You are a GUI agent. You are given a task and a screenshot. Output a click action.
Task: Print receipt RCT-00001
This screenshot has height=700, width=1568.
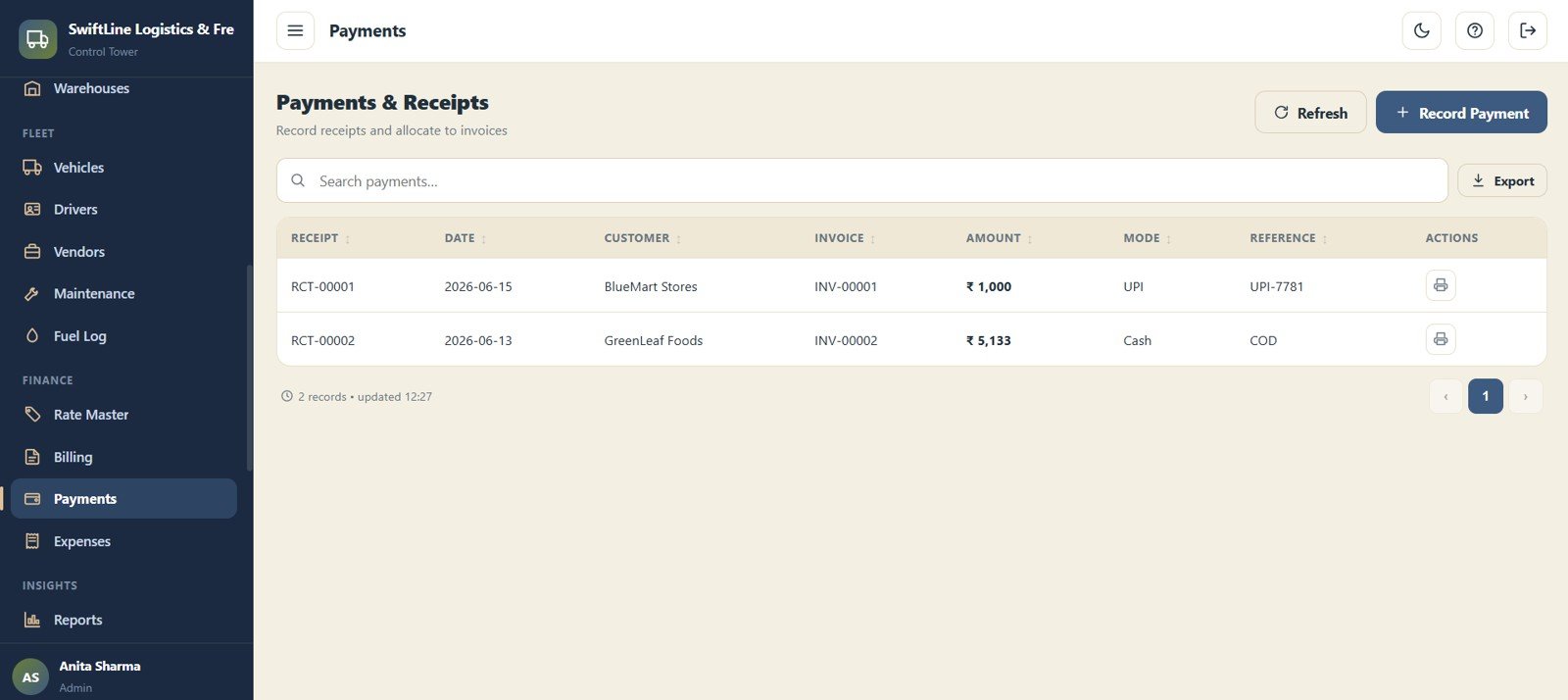pos(1441,285)
